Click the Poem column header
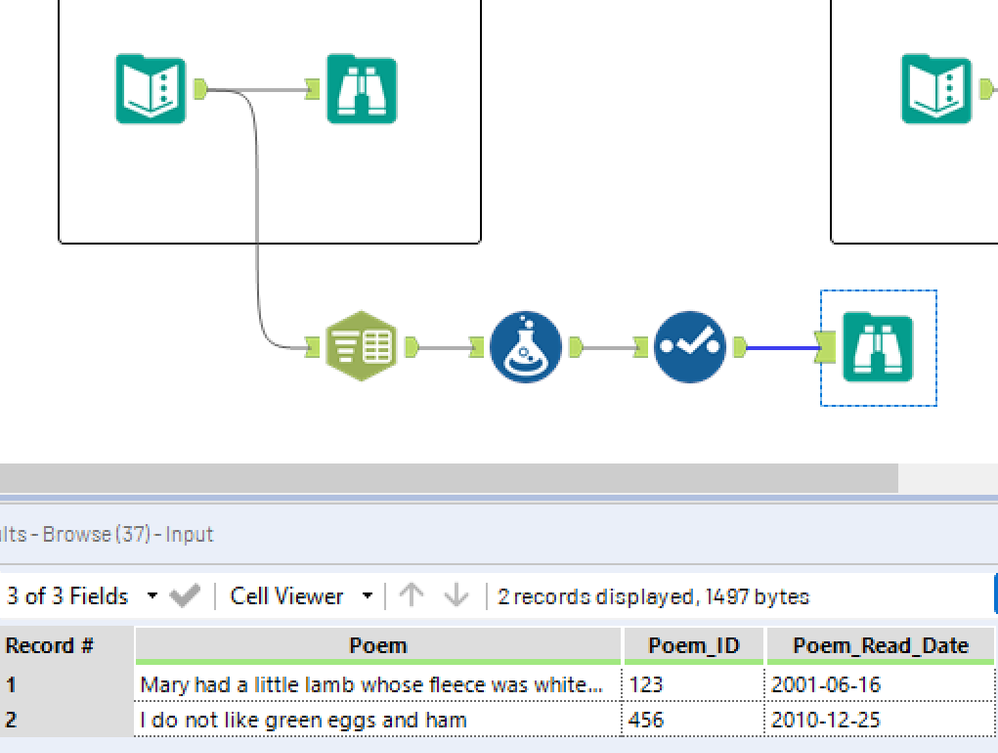Screen dimensions: 998x753 [x=377, y=645]
